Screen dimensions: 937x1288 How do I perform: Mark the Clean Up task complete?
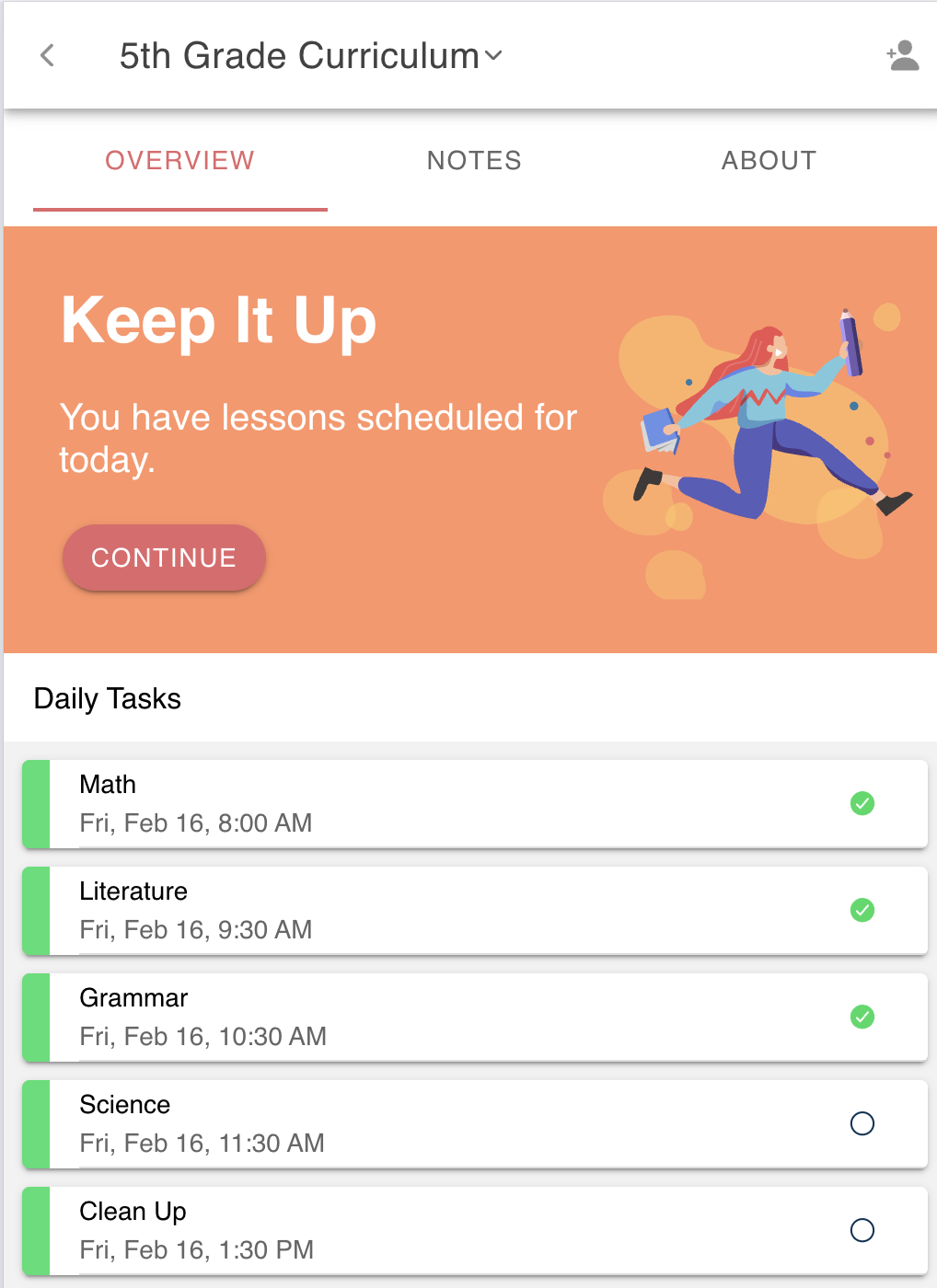(x=862, y=1230)
